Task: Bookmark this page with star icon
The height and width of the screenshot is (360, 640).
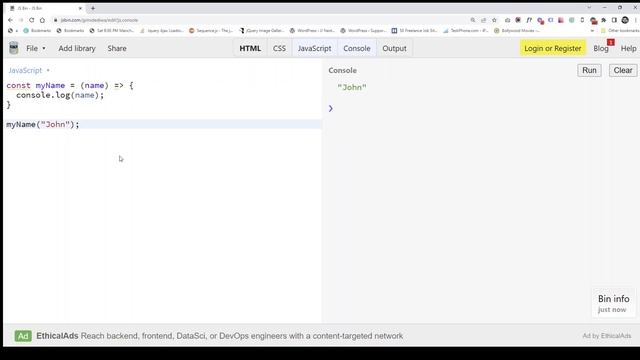Action: tap(494, 20)
